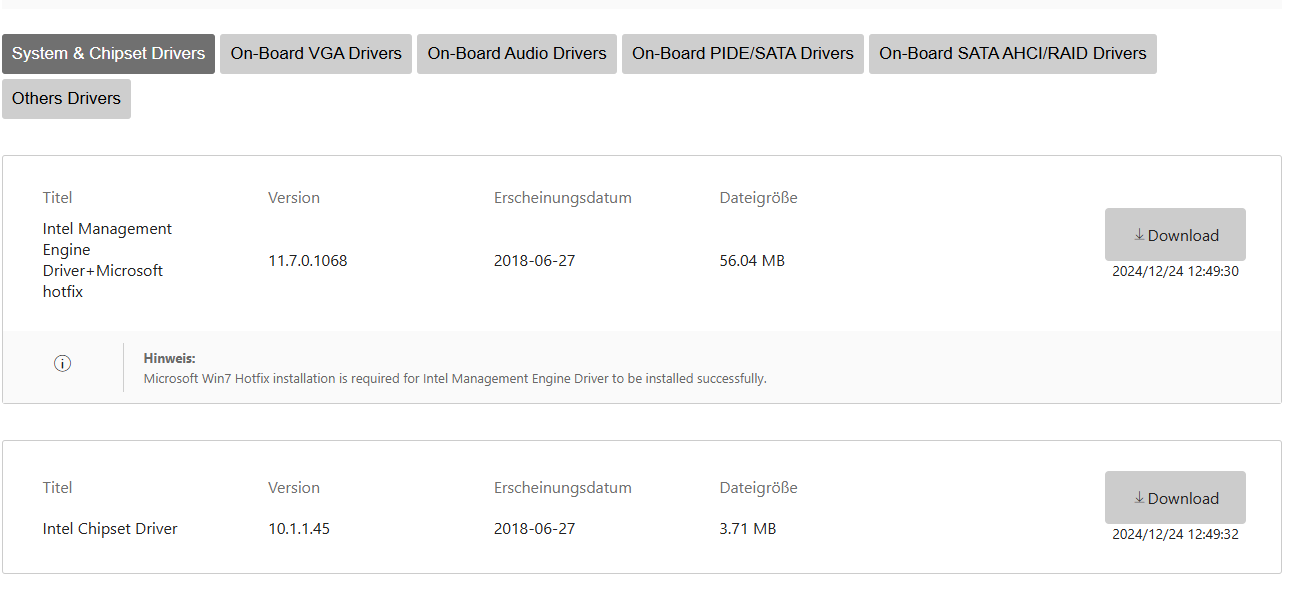The height and width of the screenshot is (600, 1302).
Task: Click the Microsoft Win7 Hotfix note text
Action: coord(455,379)
